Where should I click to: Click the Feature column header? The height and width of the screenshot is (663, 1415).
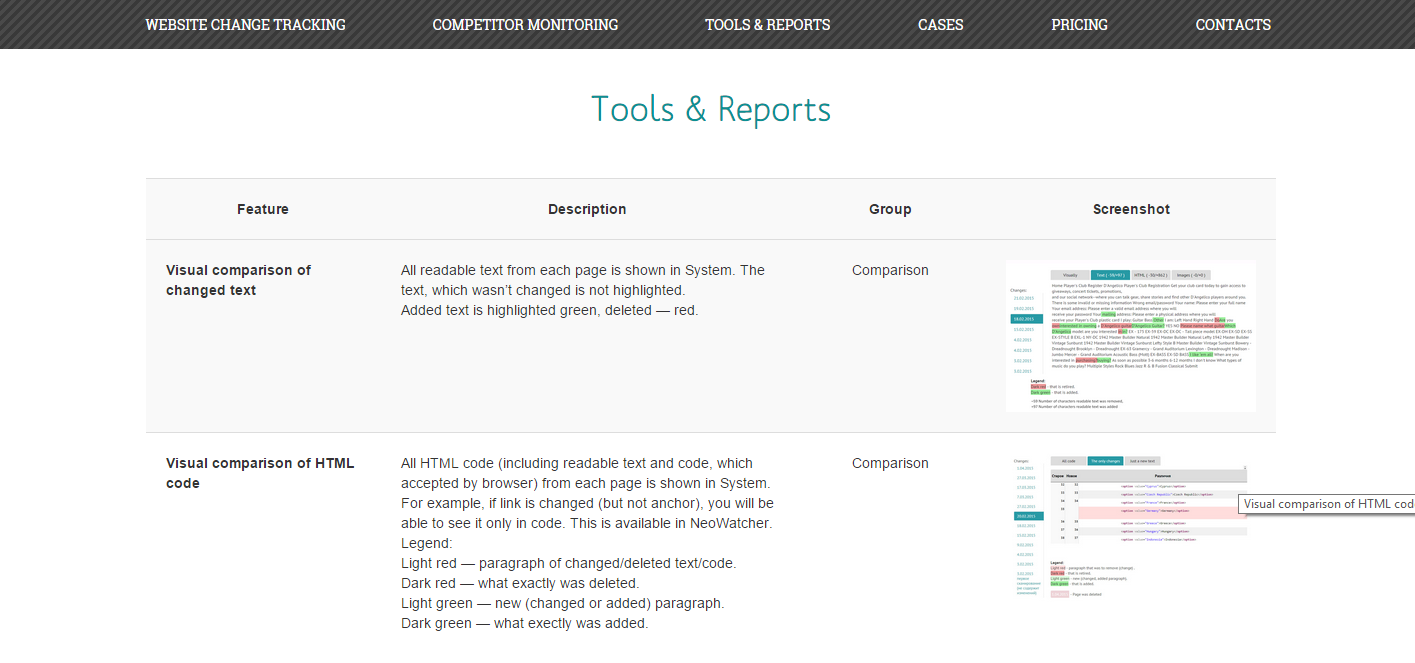(x=263, y=209)
